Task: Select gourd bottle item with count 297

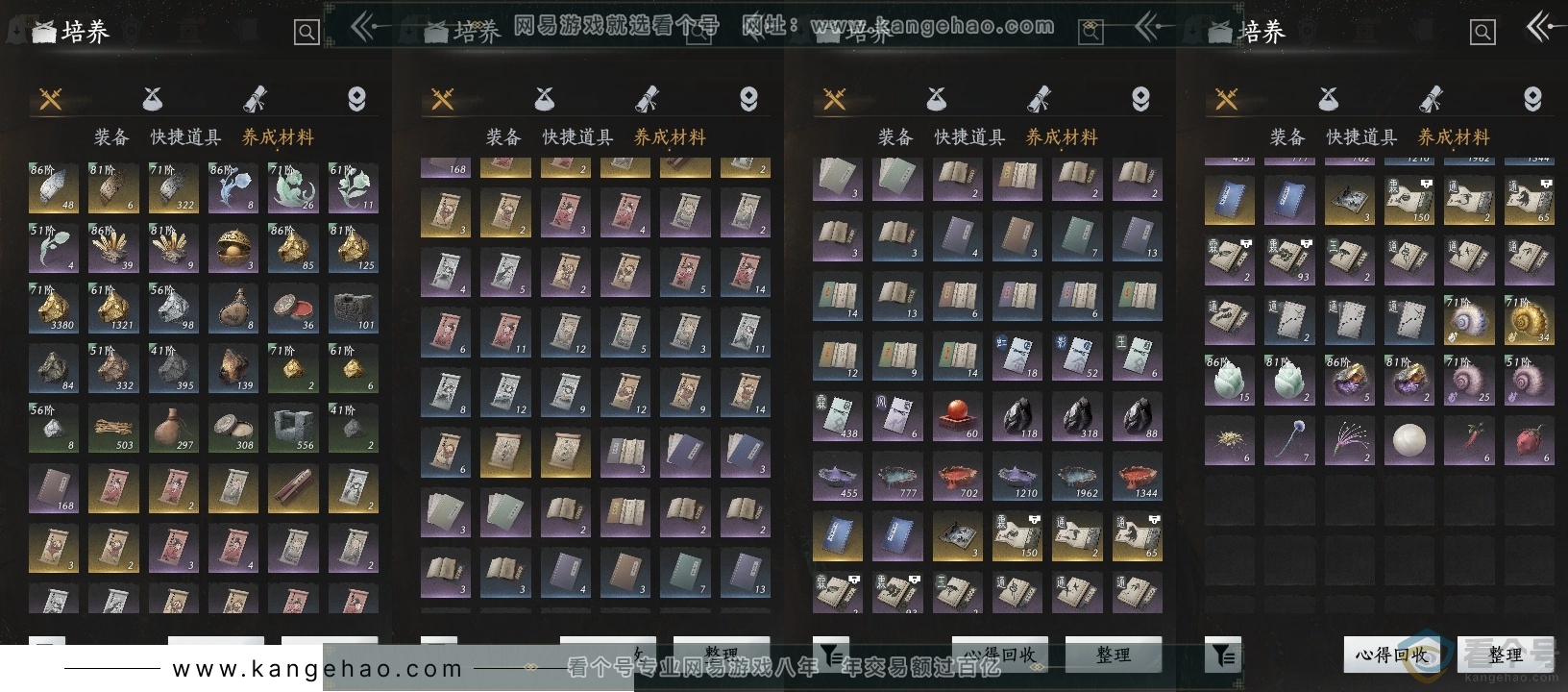Action: click(173, 429)
